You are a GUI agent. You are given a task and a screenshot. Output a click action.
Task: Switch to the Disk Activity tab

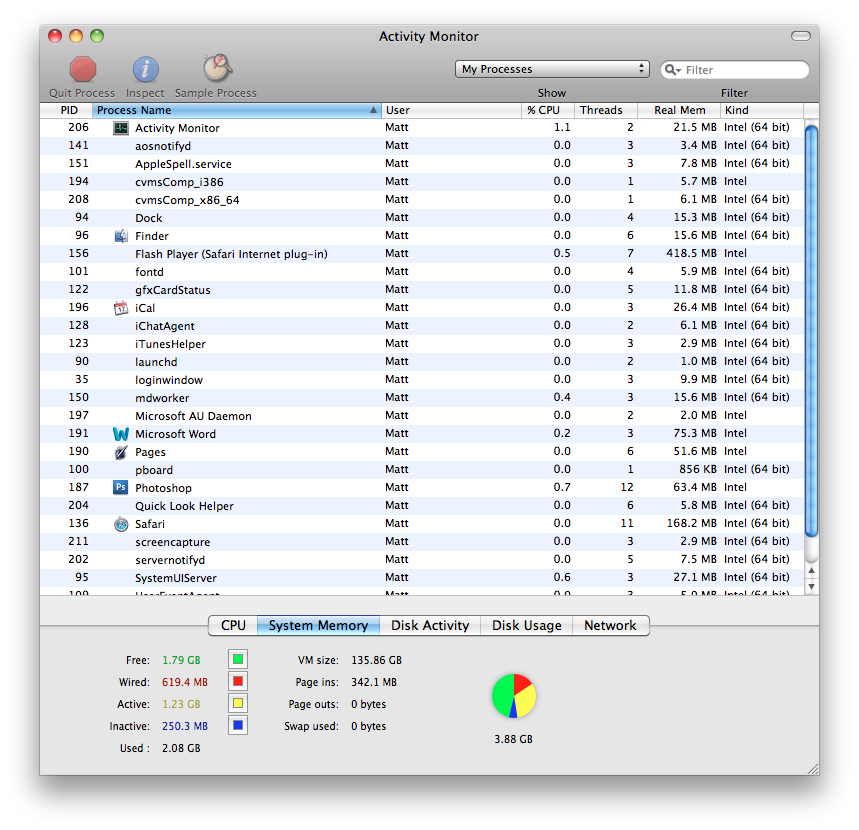coord(430,626)
